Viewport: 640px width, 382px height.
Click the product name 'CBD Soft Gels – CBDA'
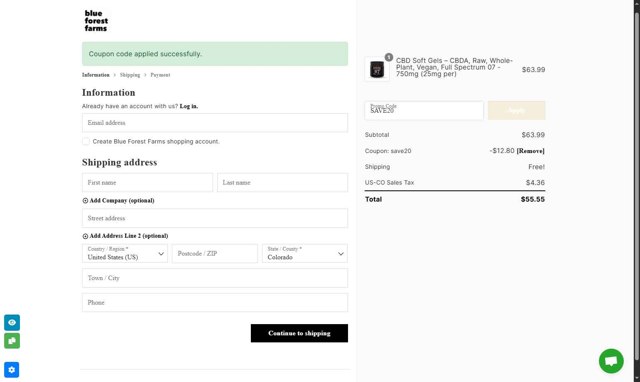pos(454,67)
